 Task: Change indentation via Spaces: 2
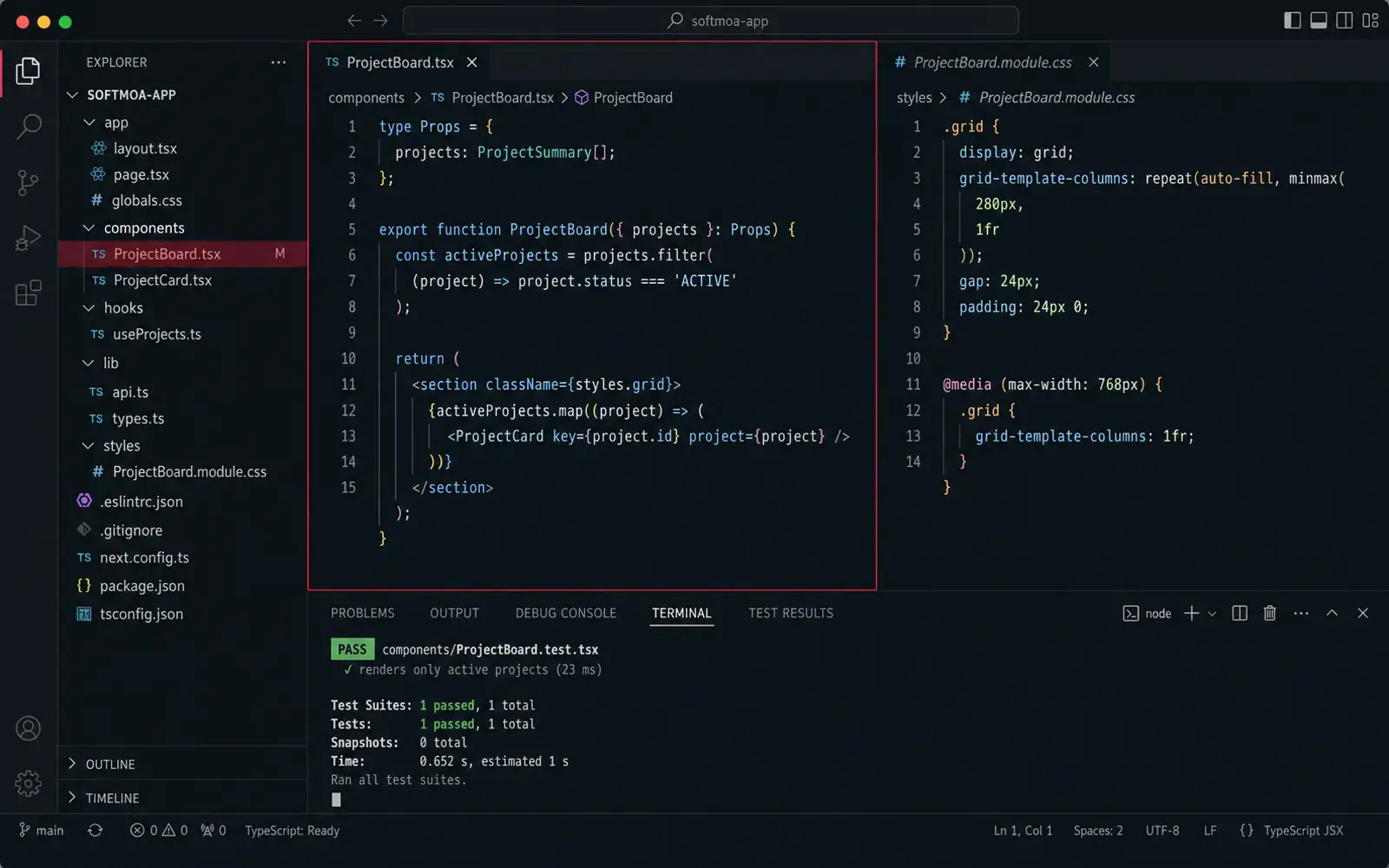[1098, 831]
